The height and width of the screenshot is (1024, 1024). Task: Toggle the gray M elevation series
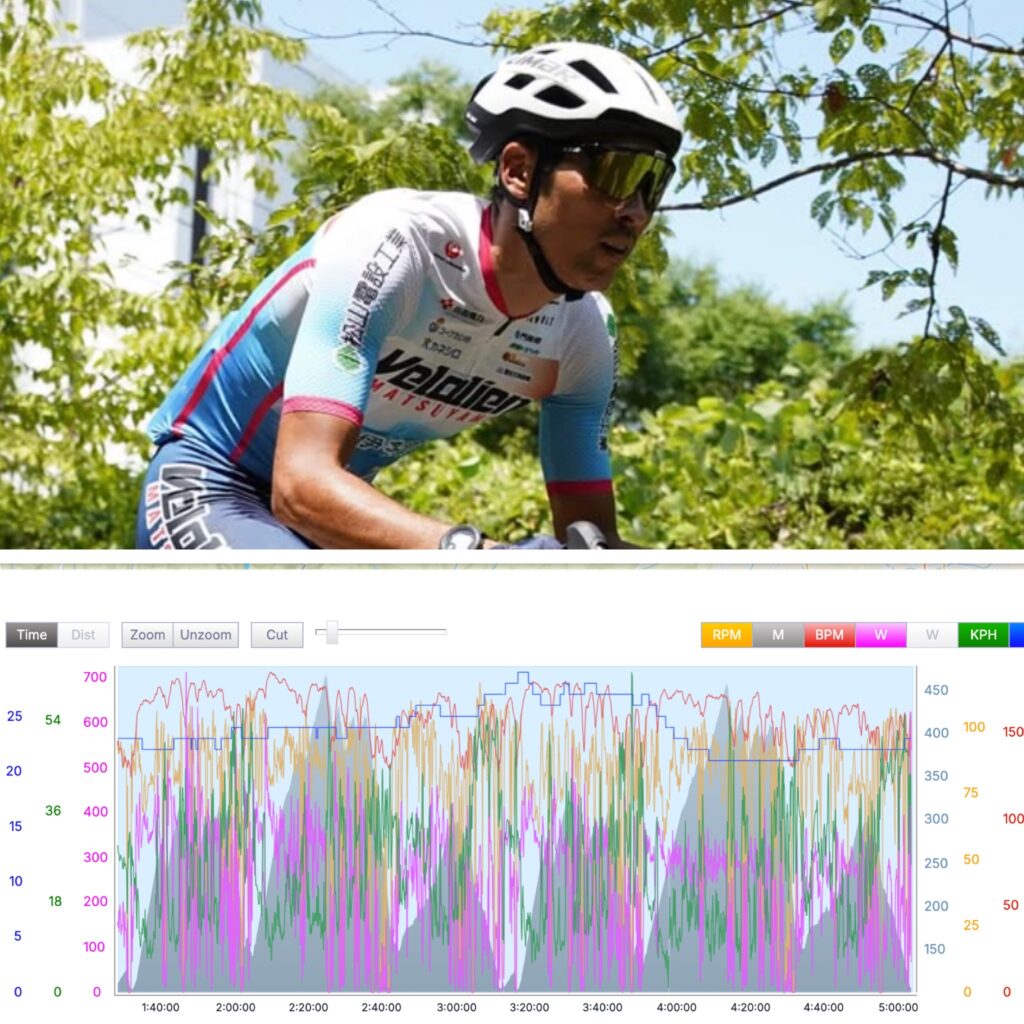778,635
